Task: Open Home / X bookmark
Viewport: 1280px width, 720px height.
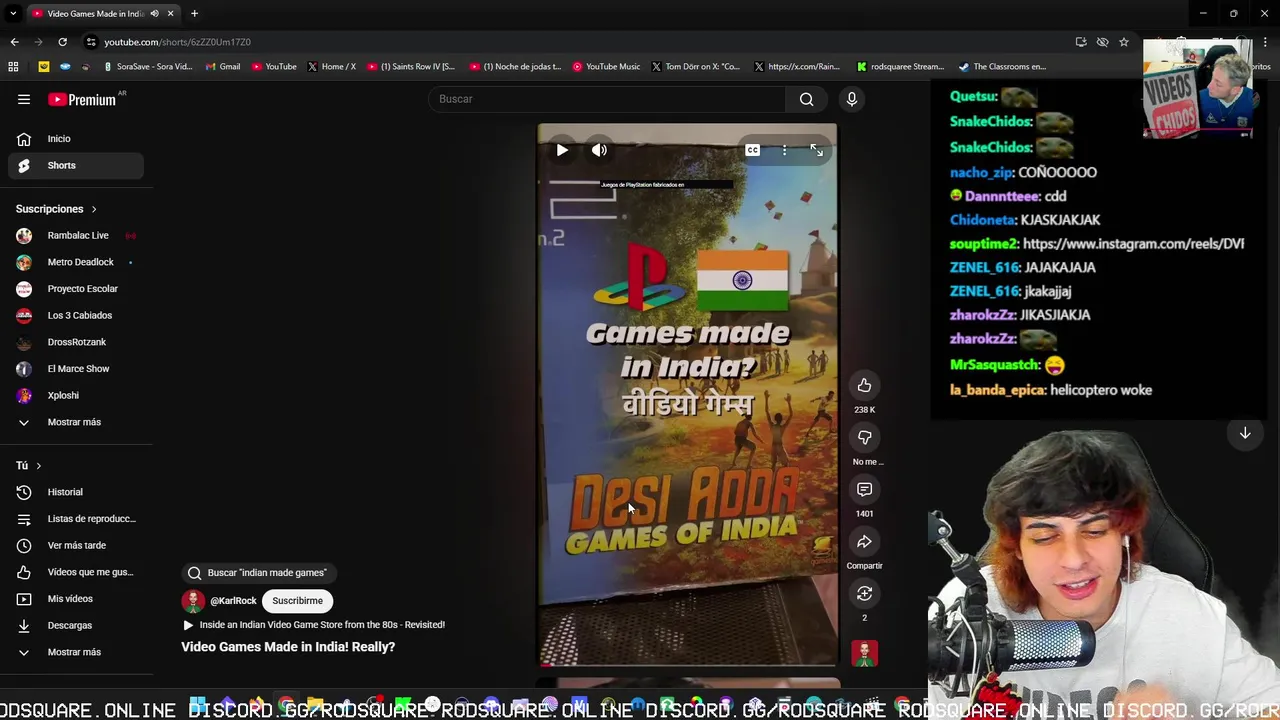Action: pos(331,67)
